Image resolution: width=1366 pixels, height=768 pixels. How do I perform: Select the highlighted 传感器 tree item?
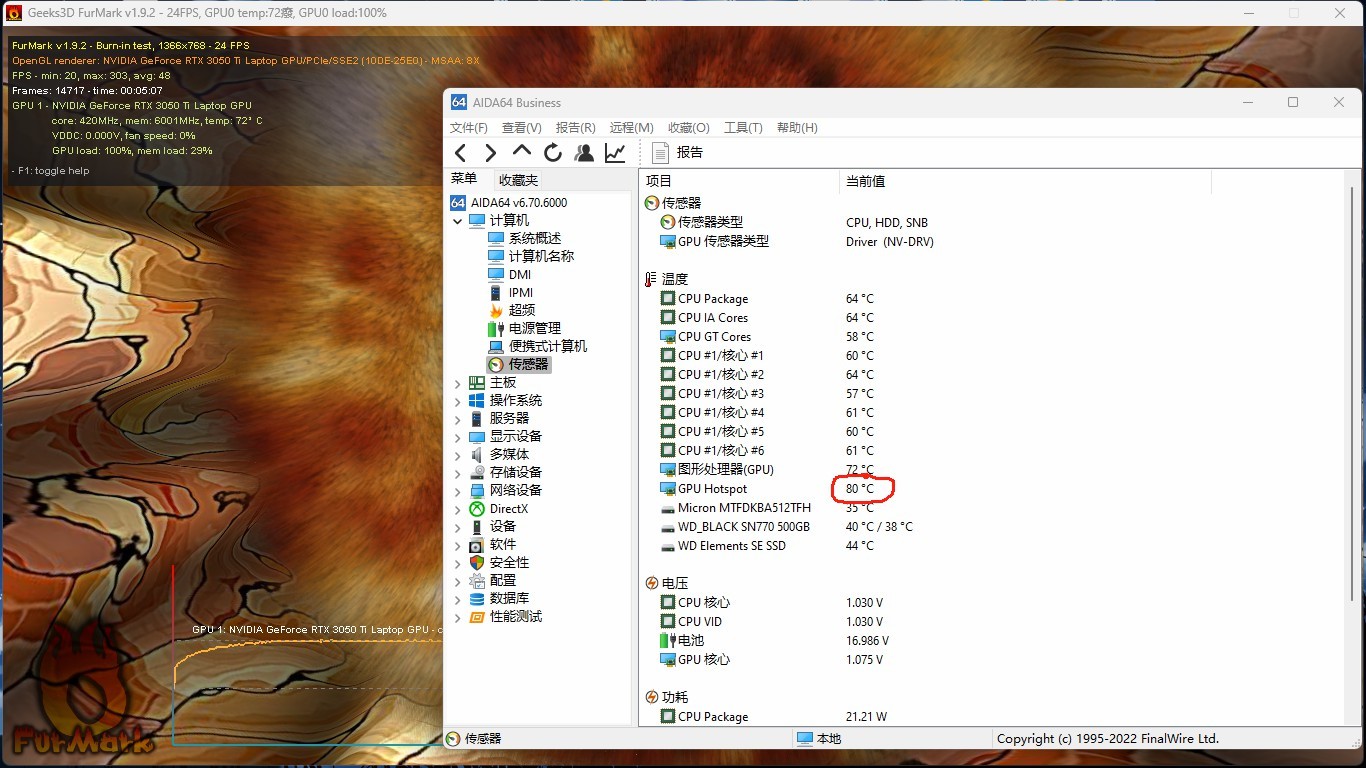(518, 364)
